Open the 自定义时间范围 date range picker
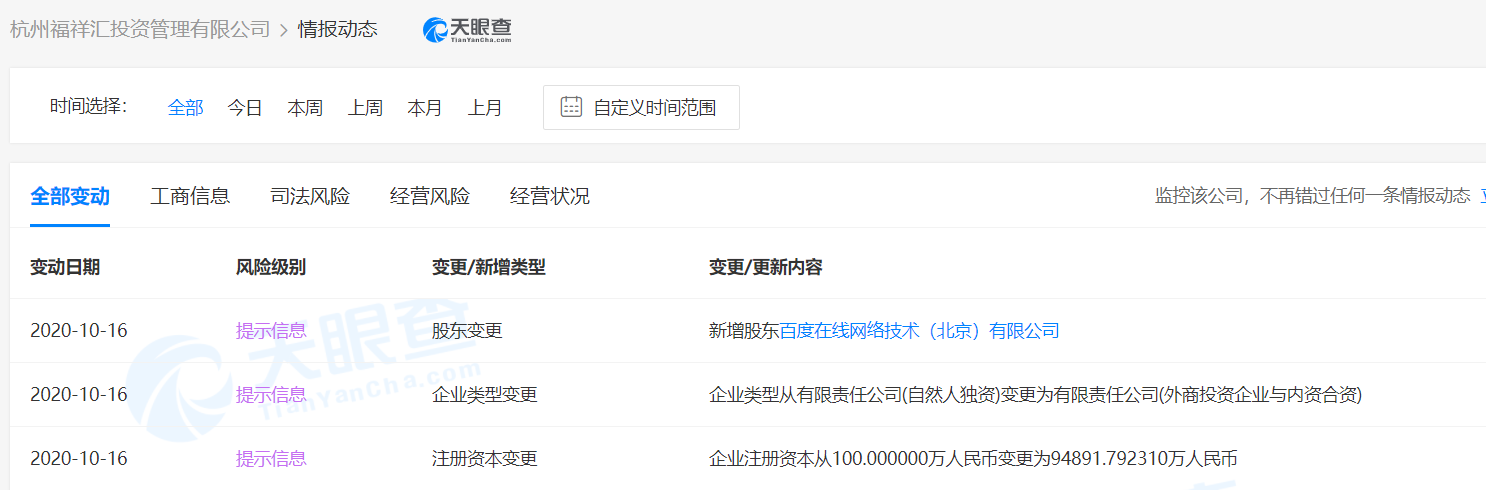The image size is (1486, 490). [641, 108]
